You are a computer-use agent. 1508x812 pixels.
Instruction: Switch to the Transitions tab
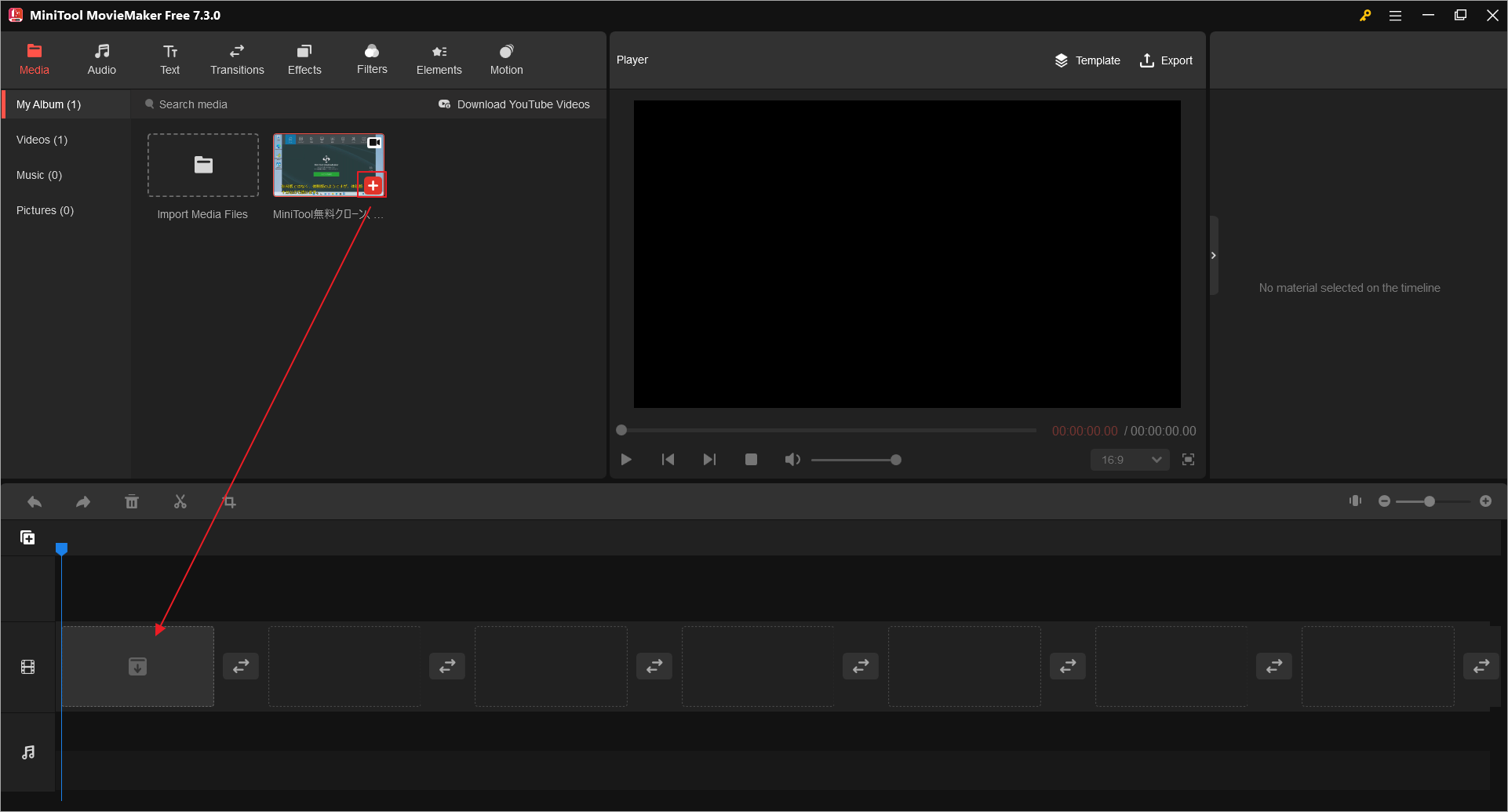point(237,60)
